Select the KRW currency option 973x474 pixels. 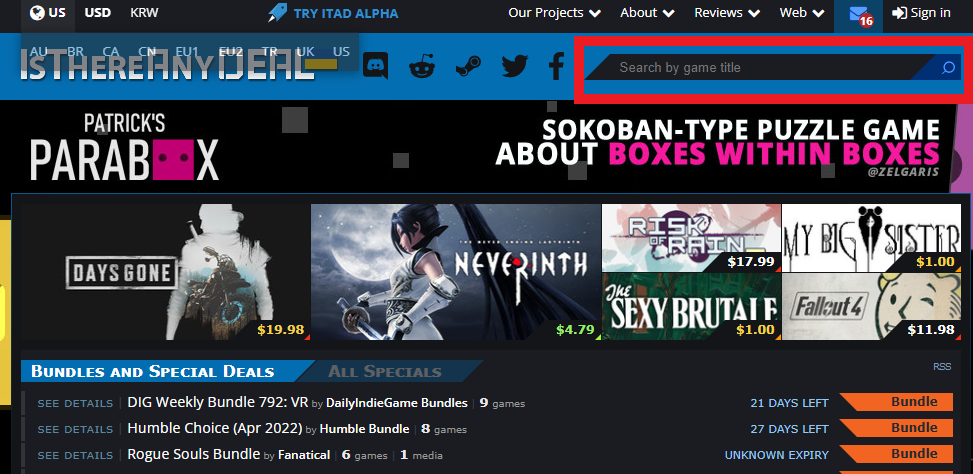click(144, 12)
